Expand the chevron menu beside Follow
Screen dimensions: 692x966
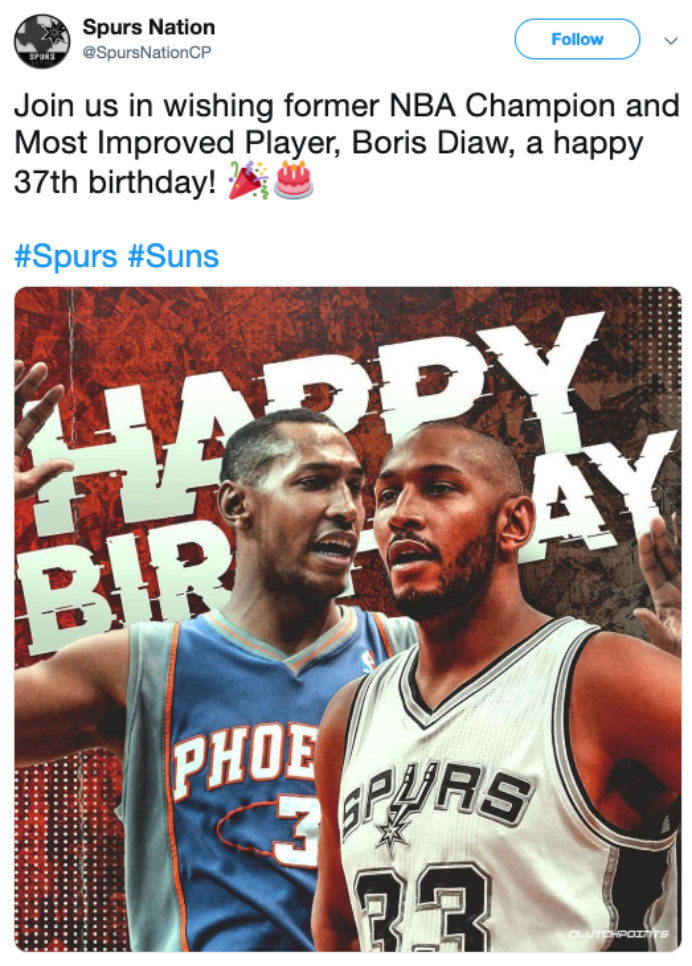coord(670,41)
